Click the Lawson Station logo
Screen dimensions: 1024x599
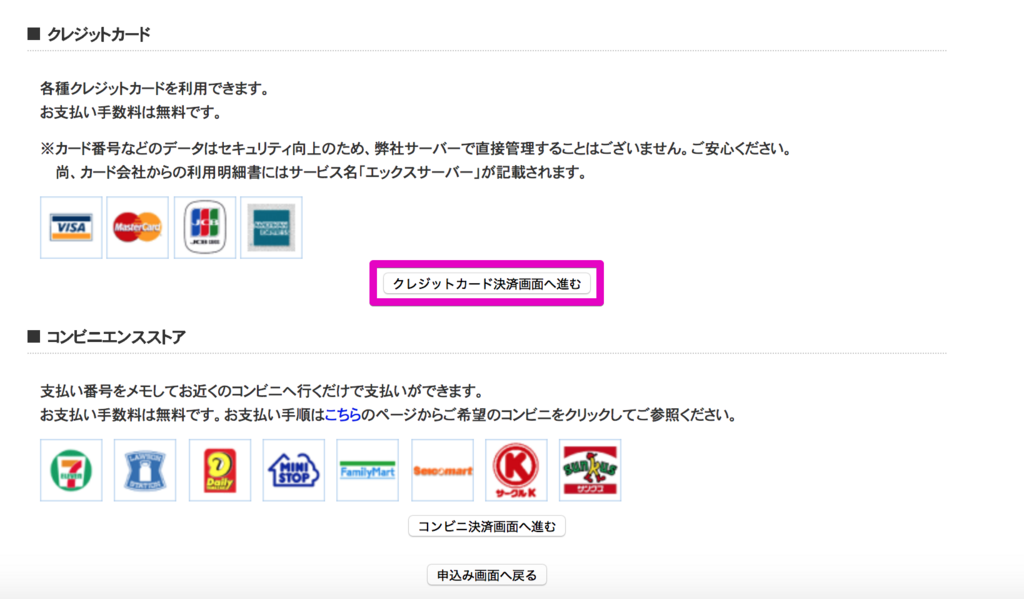pos(145,470)
